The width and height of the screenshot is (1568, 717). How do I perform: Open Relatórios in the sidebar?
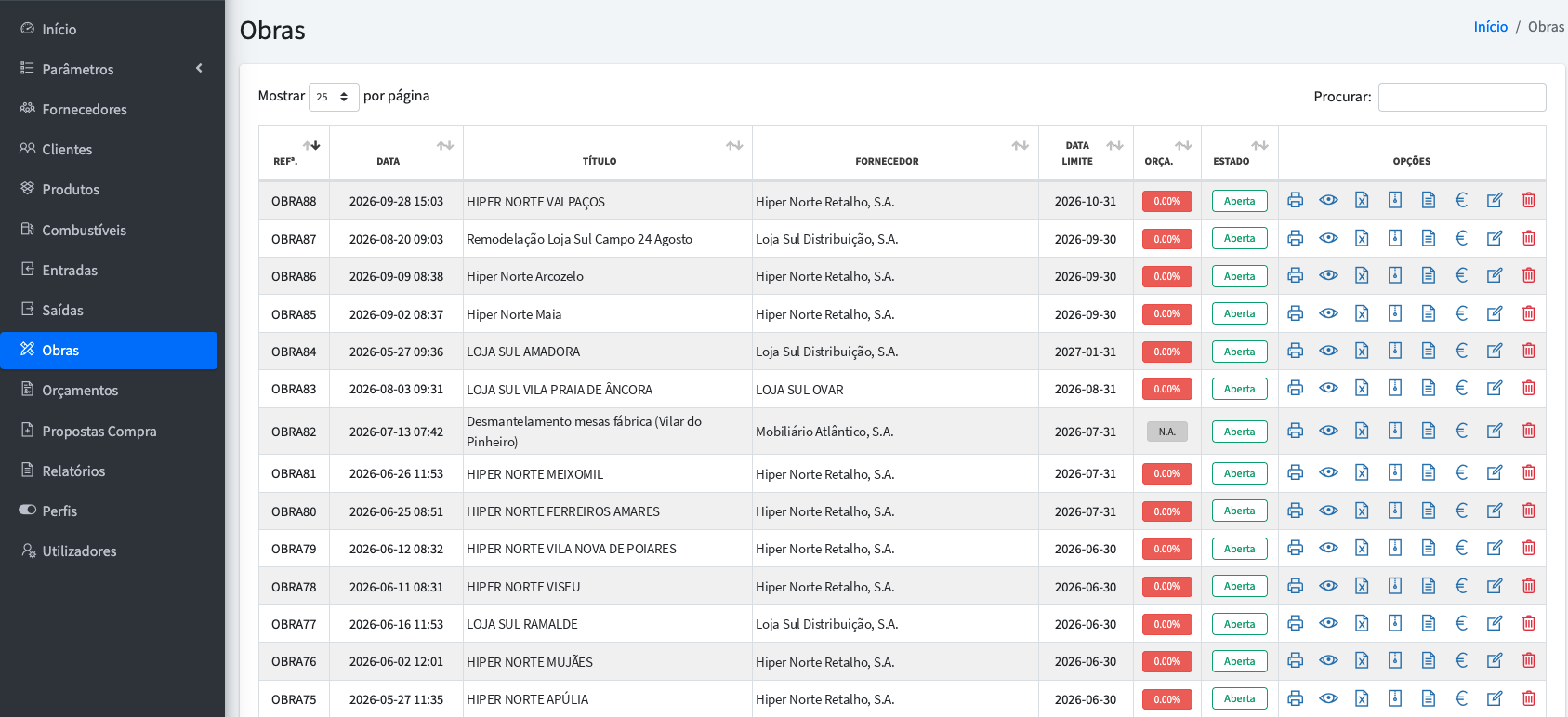pos(109,471)
